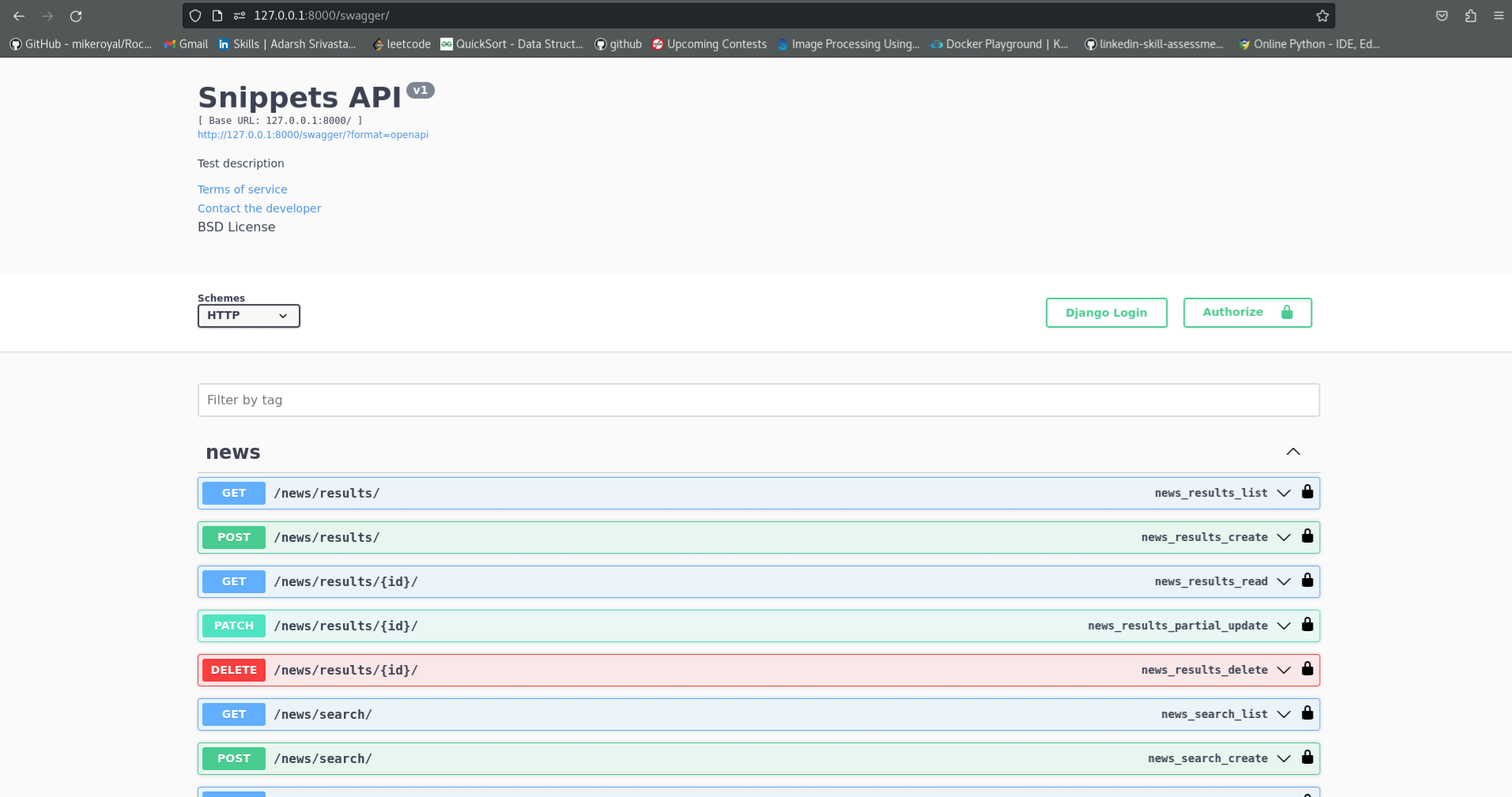Screen dimensions: 1512x797
Task: Click lock icon on news_results_list row
Action: pos(1307,491)
